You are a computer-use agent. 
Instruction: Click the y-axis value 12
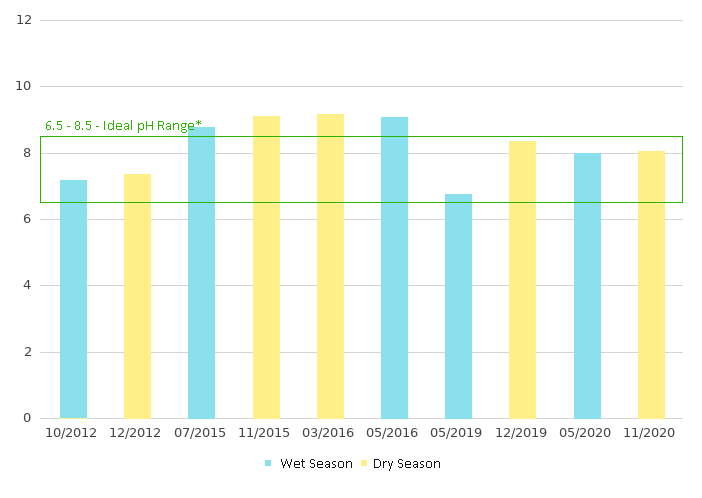[25, 20]
